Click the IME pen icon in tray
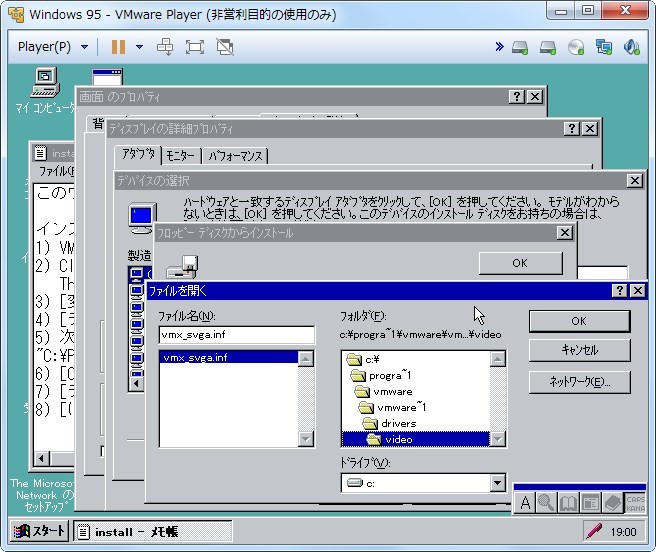Viewport: 656px width, 552px height. tap(594, 531)
